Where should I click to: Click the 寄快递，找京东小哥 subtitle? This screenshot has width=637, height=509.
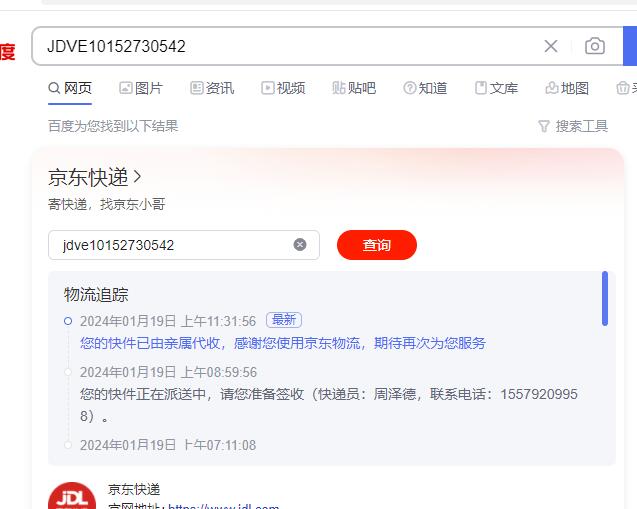pyautogui.click(x=106, y=204)
